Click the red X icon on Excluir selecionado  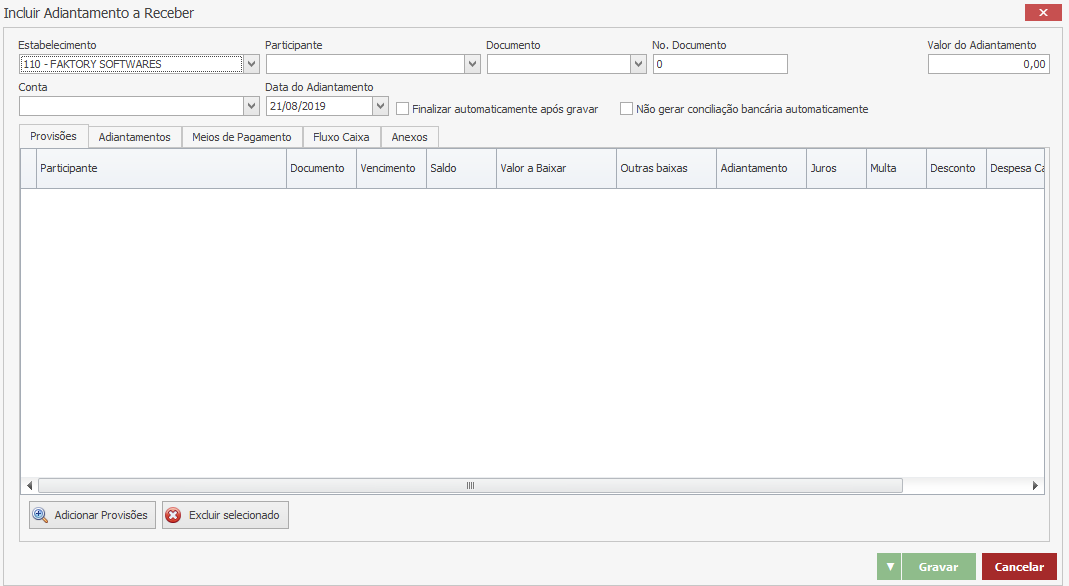point(174,515)
